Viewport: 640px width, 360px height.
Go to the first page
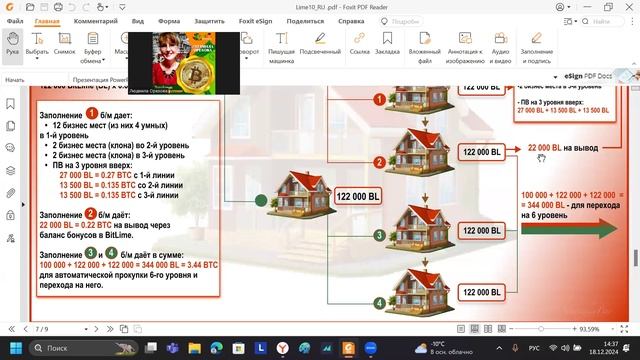(x=11, y=329)
